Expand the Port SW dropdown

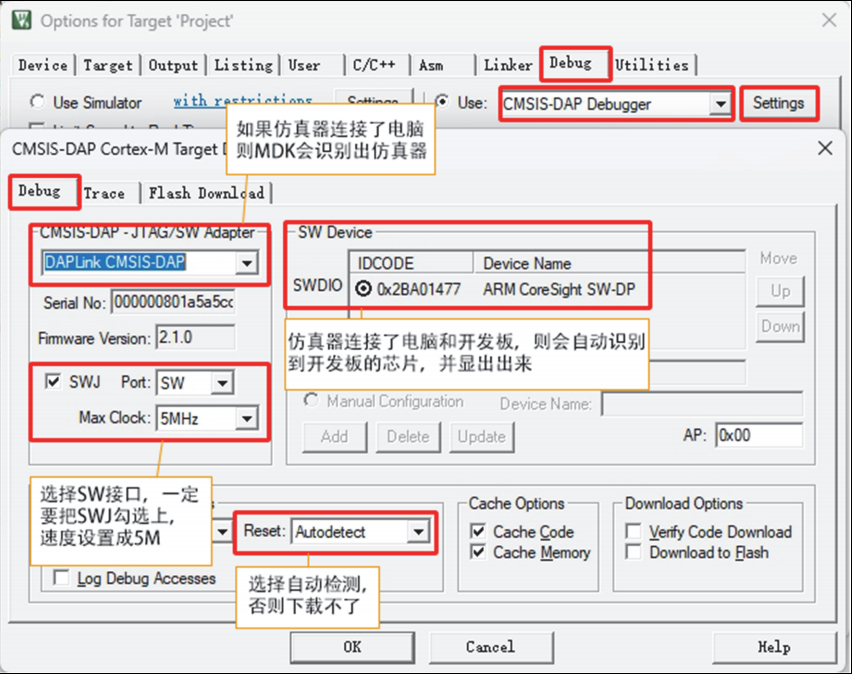pyautogui.click(x=221, y=383)
